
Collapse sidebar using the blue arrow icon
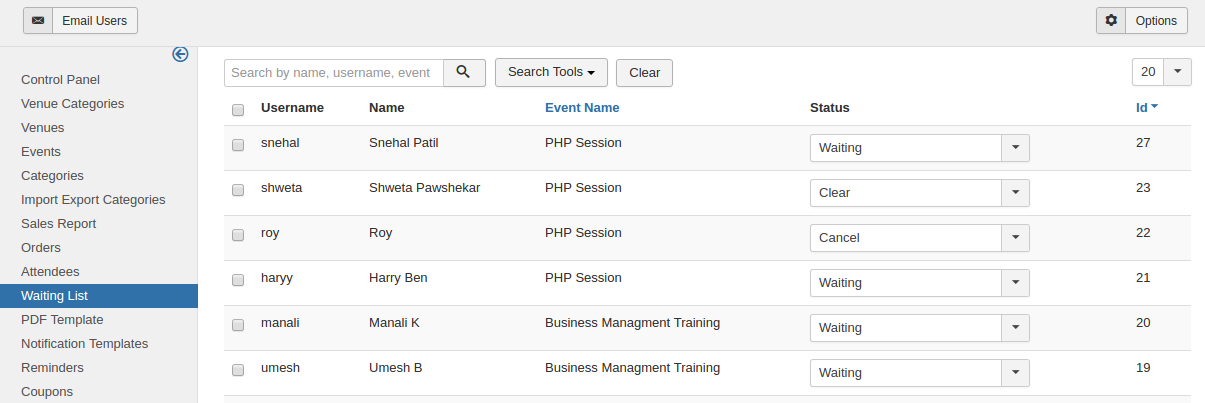tap(180, 55)
